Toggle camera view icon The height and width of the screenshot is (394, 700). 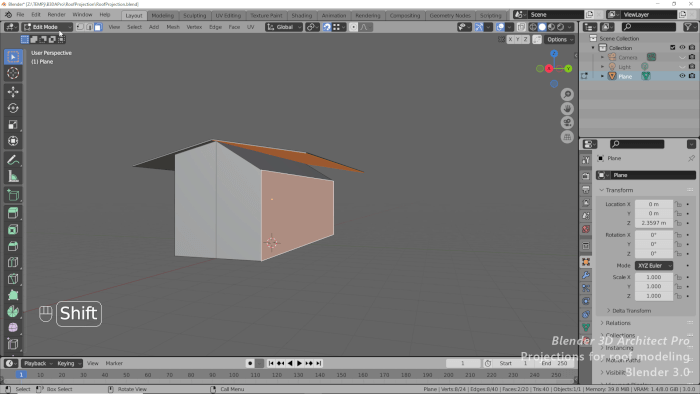(x=567, y=123)
